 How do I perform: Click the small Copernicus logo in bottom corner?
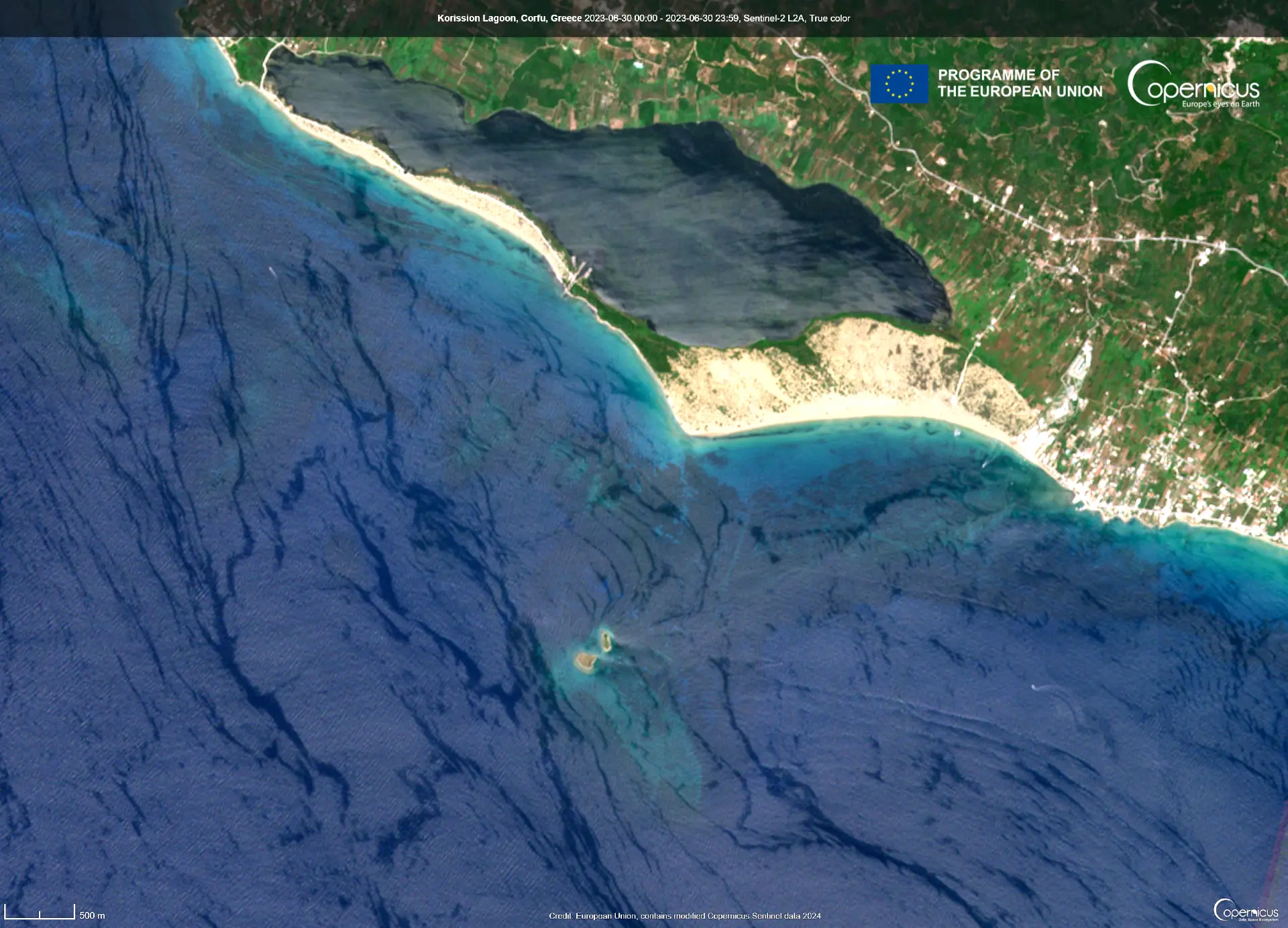(1246, 911)
